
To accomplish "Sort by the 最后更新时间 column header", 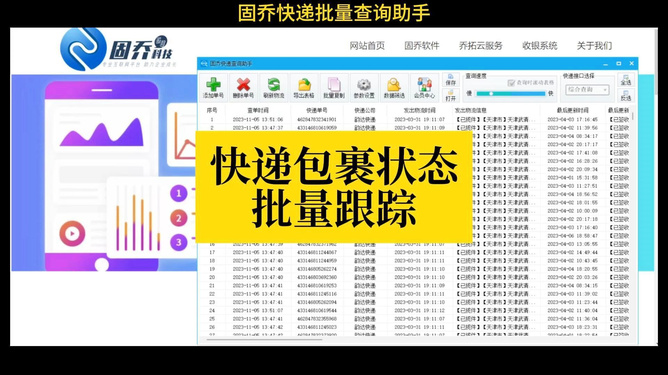I will tap(573, 110).
